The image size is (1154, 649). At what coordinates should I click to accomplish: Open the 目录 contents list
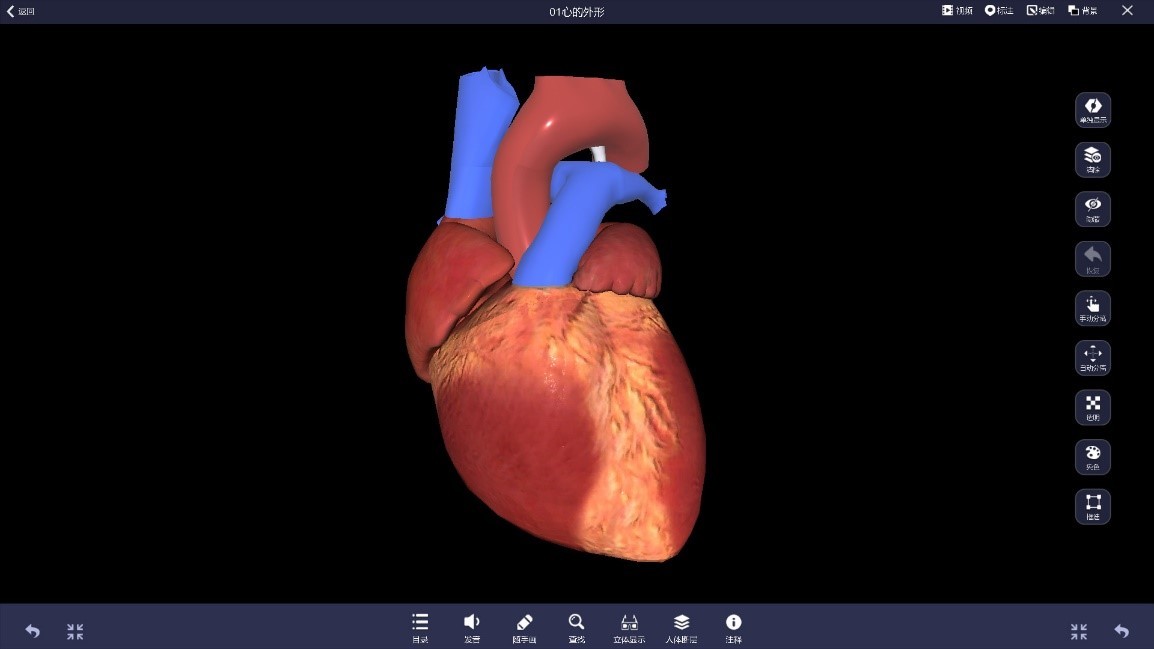pyautogui.click(x=420, y=628)
